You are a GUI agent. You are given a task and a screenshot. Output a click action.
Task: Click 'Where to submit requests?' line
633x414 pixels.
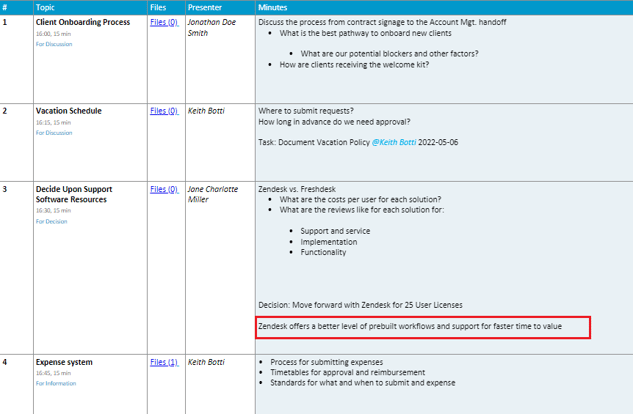tap(306, 111)
